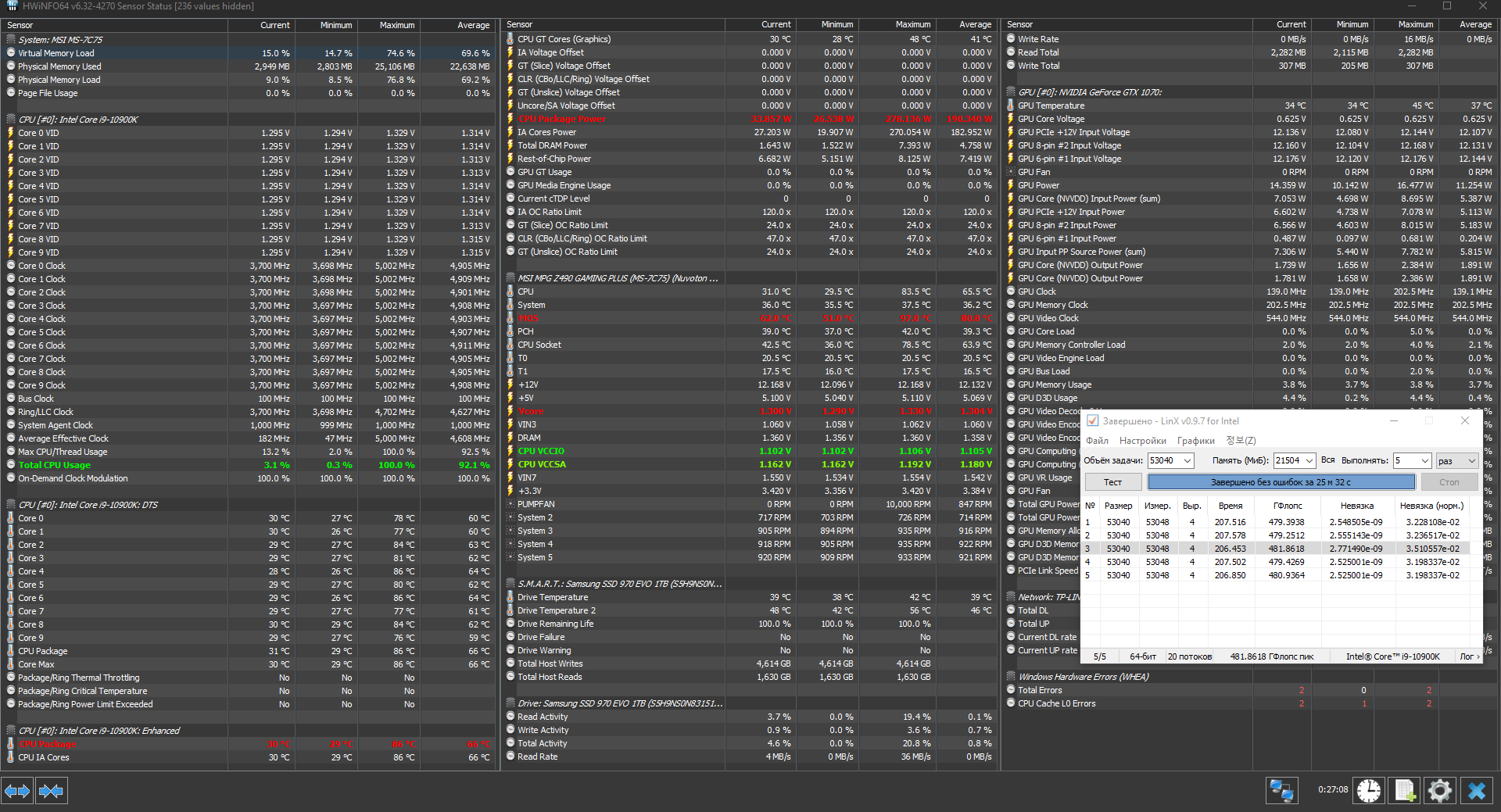
Task: Open the Графики menu in LinX
Action: (x=1195, y=441)
